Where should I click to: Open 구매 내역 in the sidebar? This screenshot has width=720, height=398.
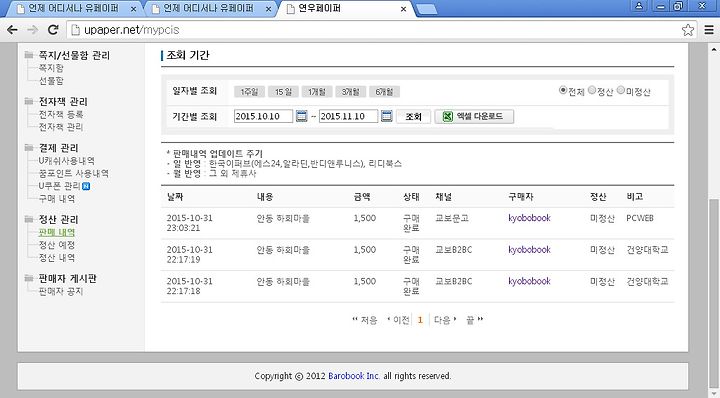(x=56, y=199)
